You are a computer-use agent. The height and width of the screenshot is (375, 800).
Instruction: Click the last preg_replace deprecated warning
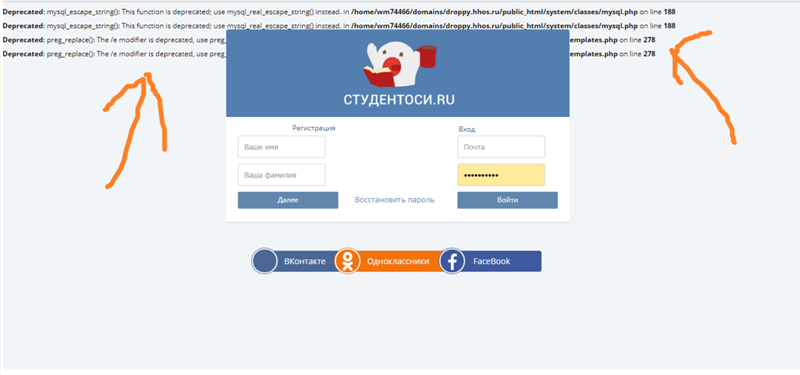329,54
